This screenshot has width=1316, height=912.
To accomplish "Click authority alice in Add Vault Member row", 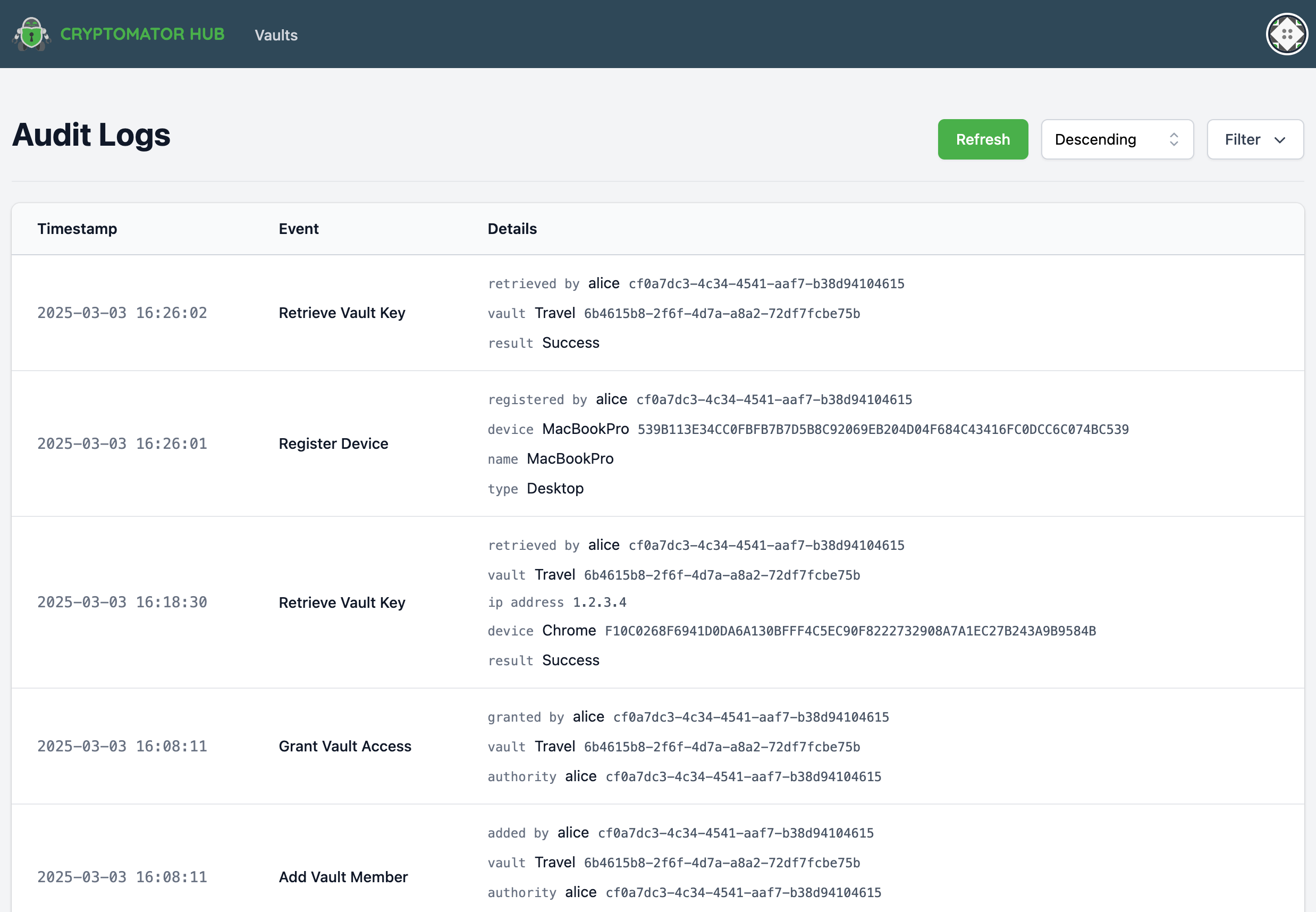I will [580, 892].
